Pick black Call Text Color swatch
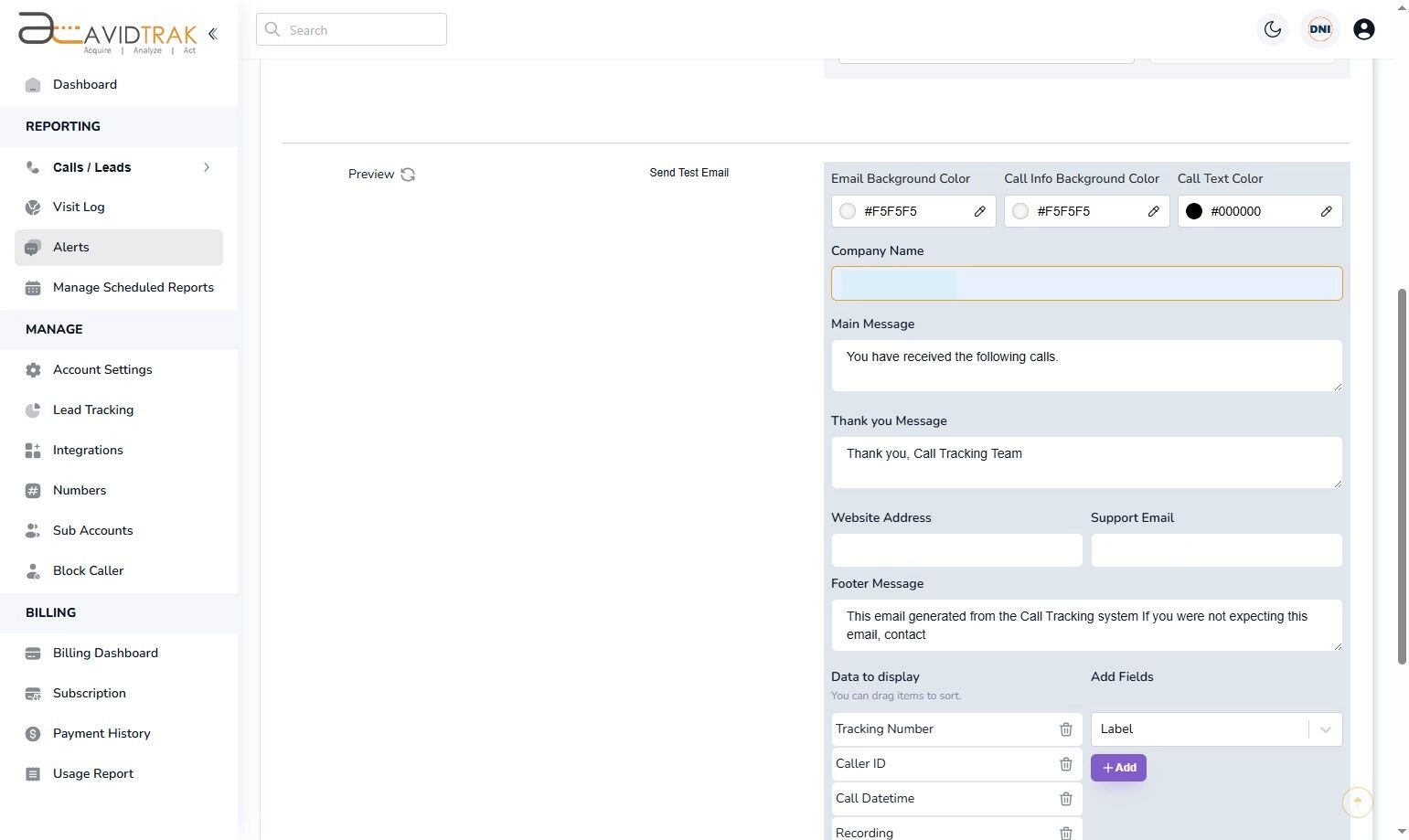This screenshot has height=840, width=1409. [x=1194, y=211]
